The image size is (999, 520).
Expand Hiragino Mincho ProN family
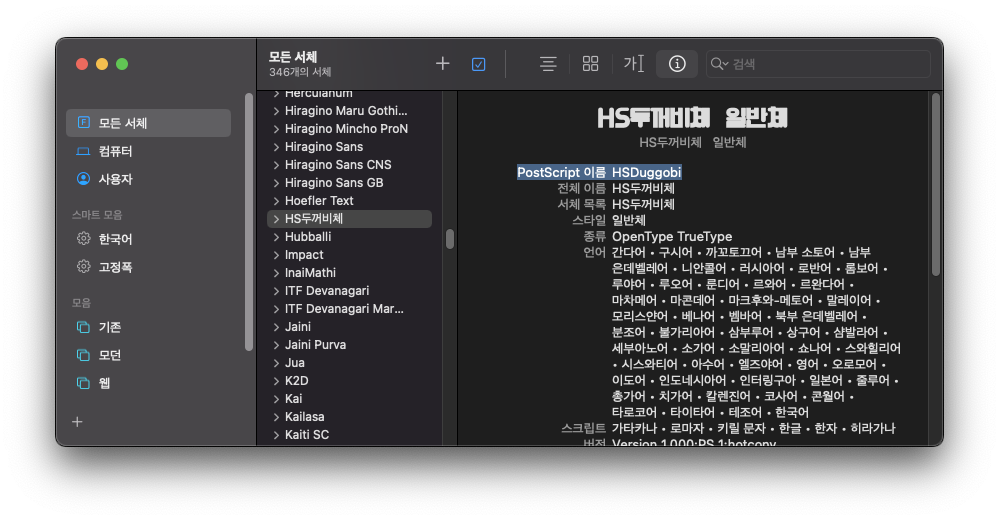point(277,129)
